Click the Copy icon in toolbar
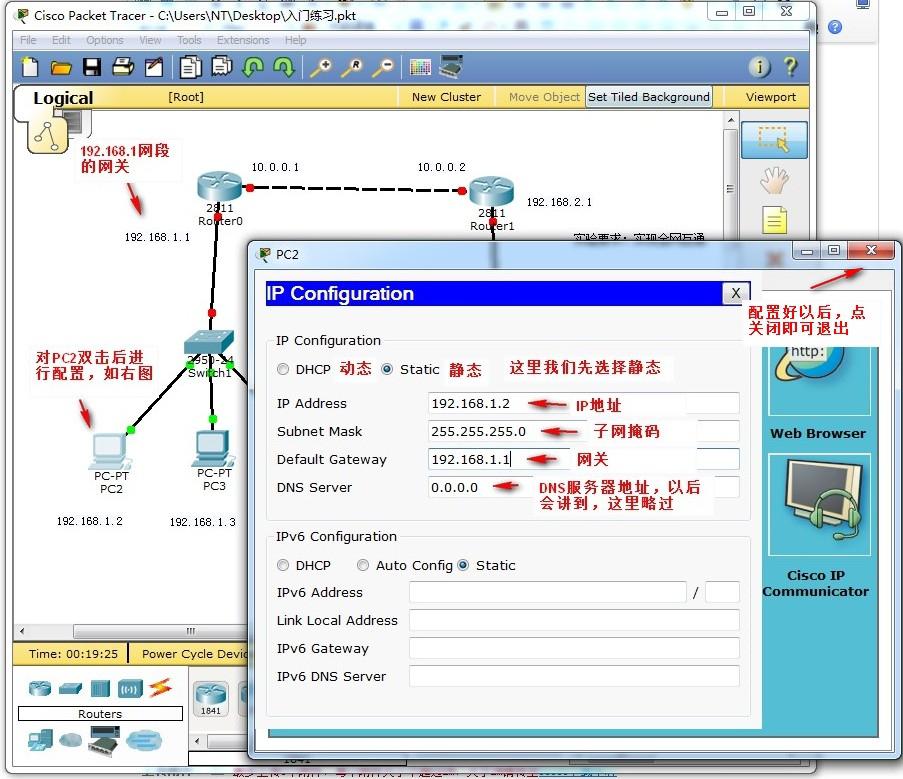Screen dimensions: 903x779 click(191, 67)
